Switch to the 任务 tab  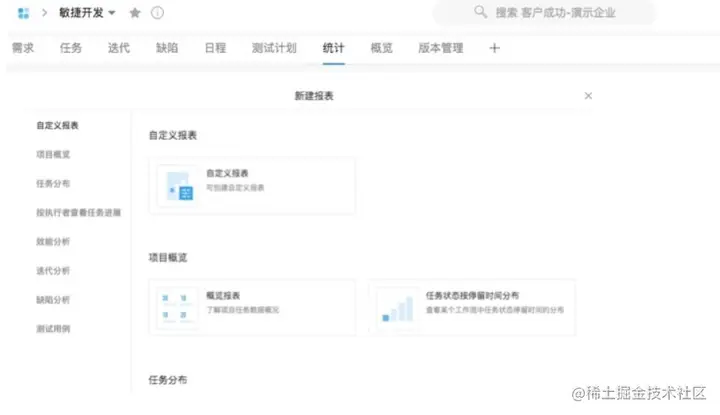(x=71, y=48)
